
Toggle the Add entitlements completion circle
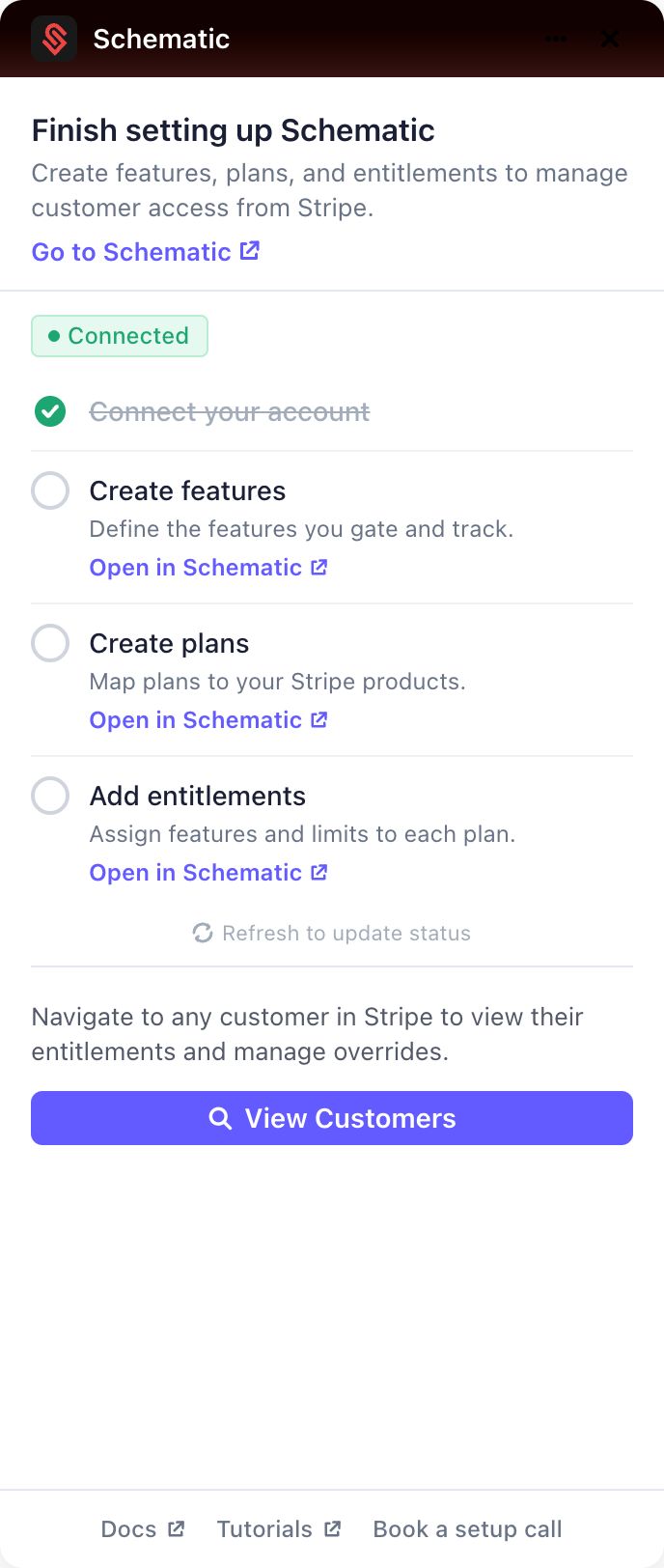pyautogui.click(x=50, y=796)
